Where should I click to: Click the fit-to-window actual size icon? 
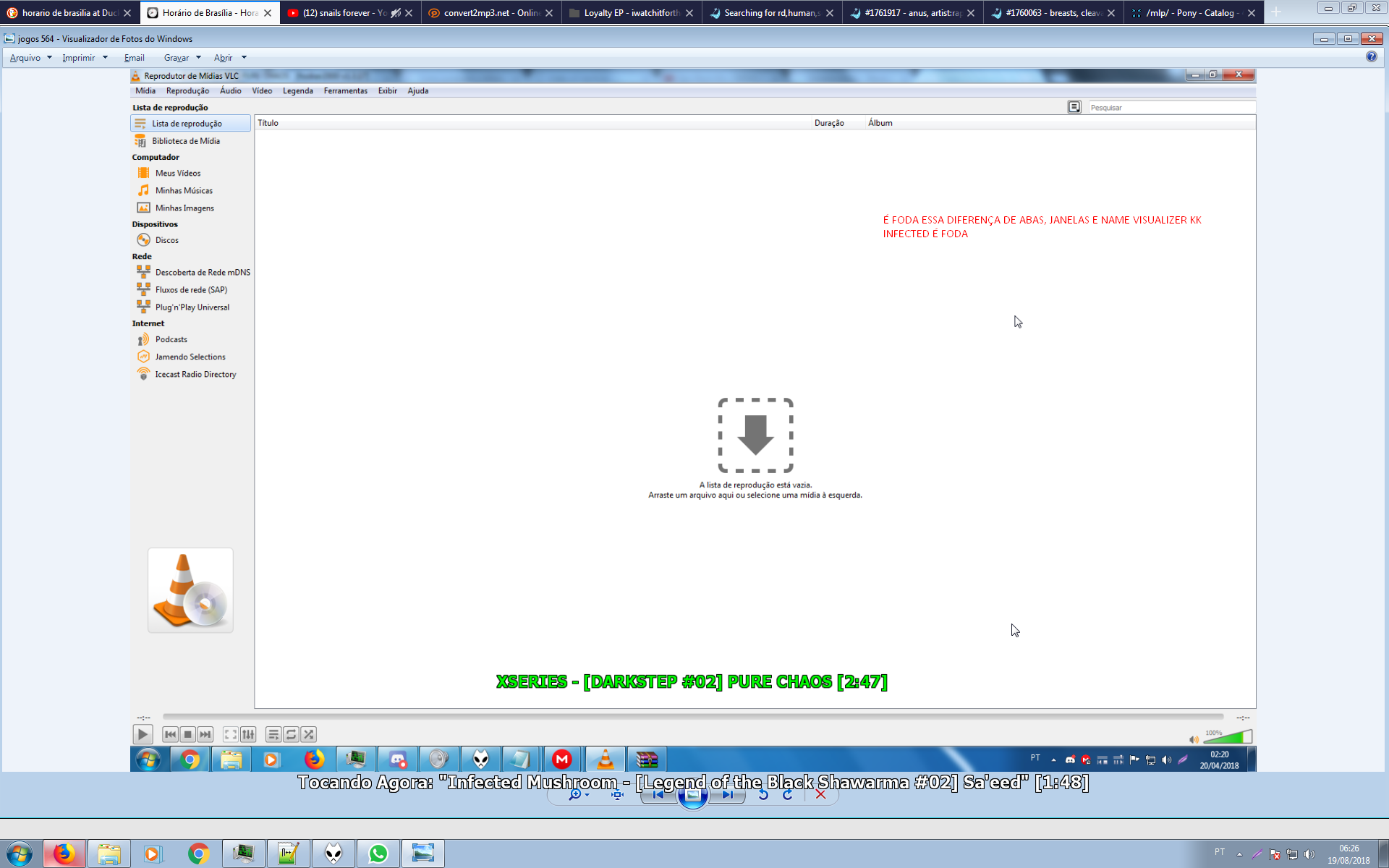click(617, 795)
